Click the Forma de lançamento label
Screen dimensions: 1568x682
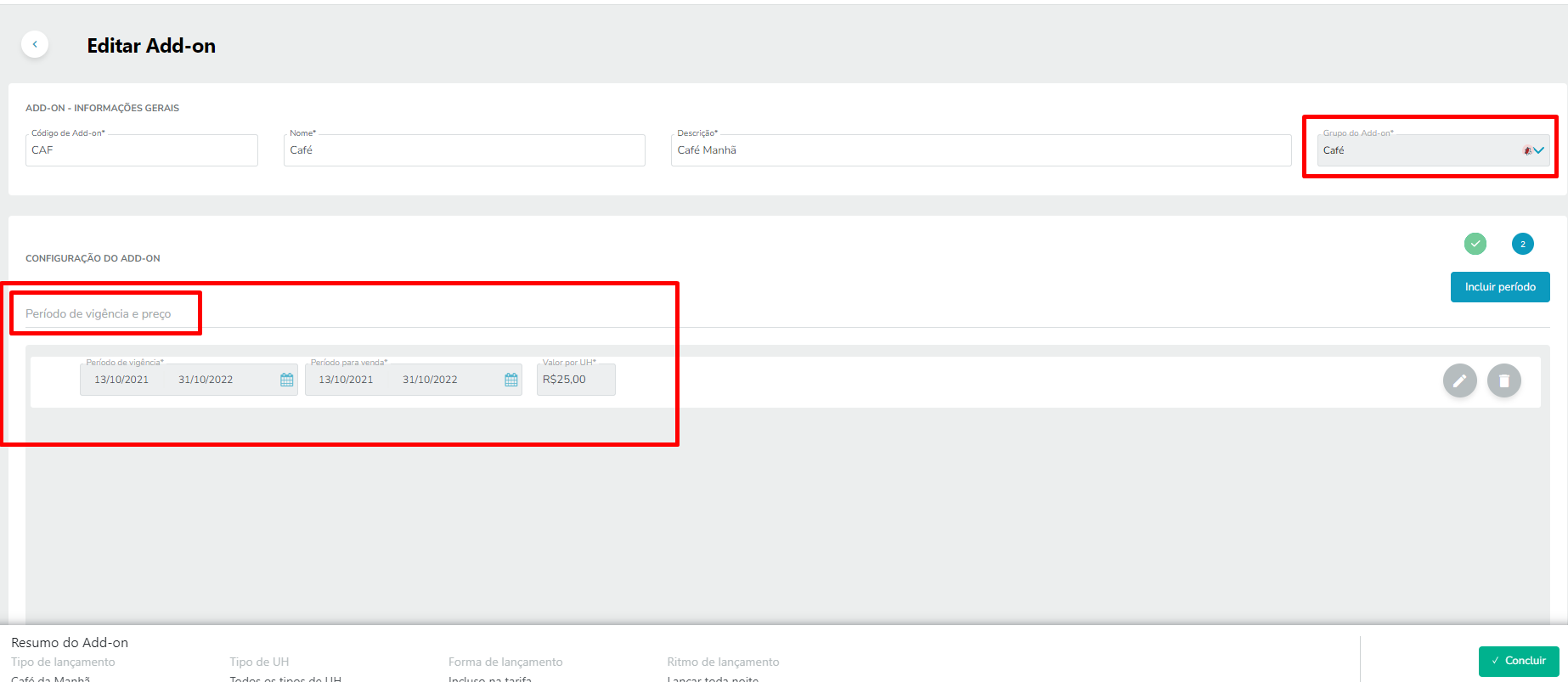(x=505, y=662)
